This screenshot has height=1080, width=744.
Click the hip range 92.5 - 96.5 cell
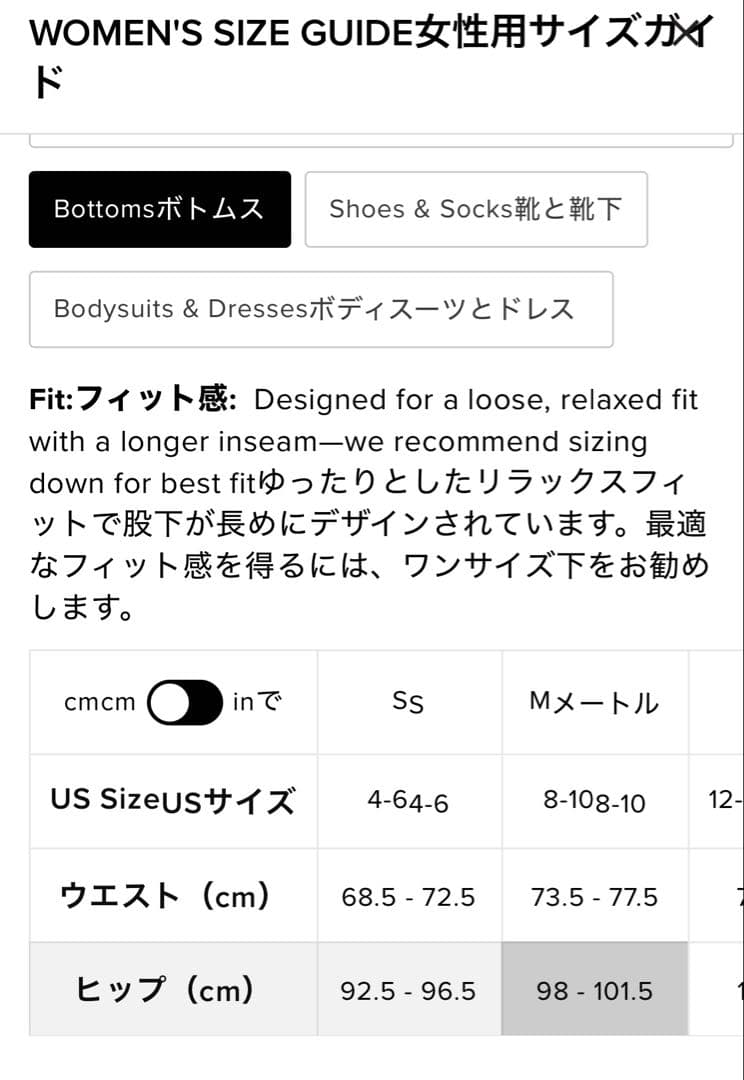(406, 990)
